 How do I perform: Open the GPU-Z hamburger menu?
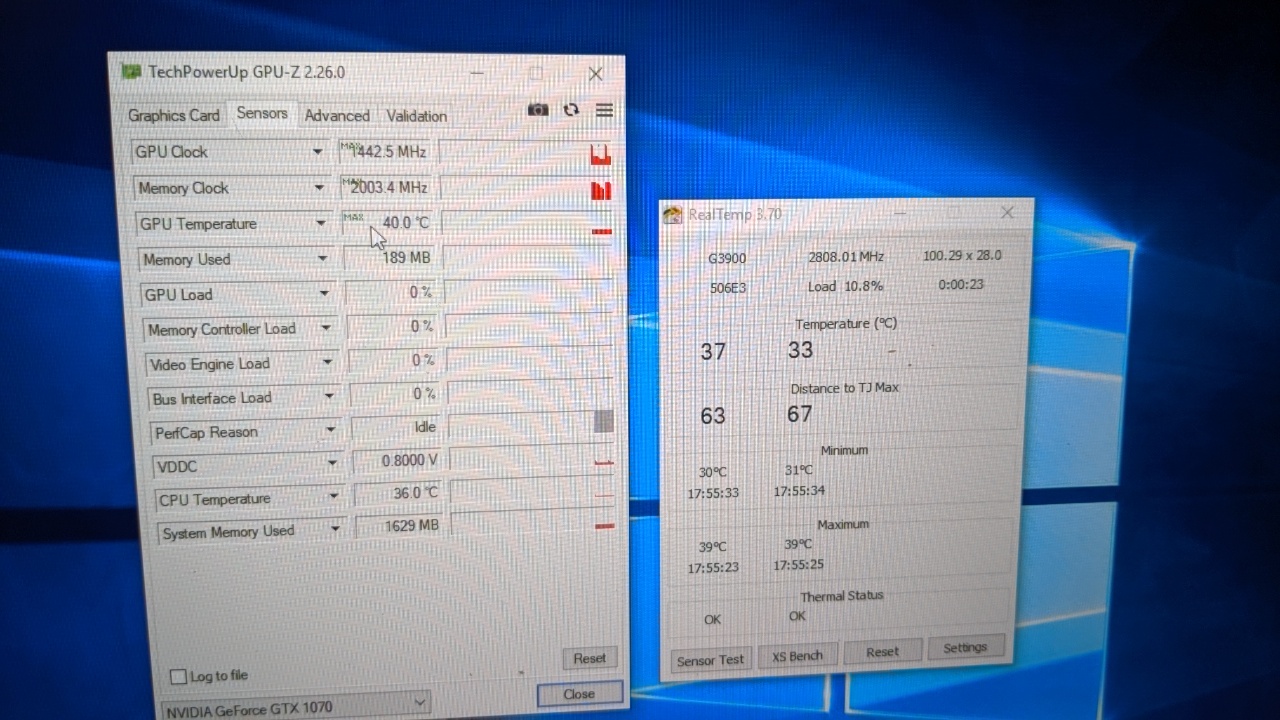[x=604, y=111]
